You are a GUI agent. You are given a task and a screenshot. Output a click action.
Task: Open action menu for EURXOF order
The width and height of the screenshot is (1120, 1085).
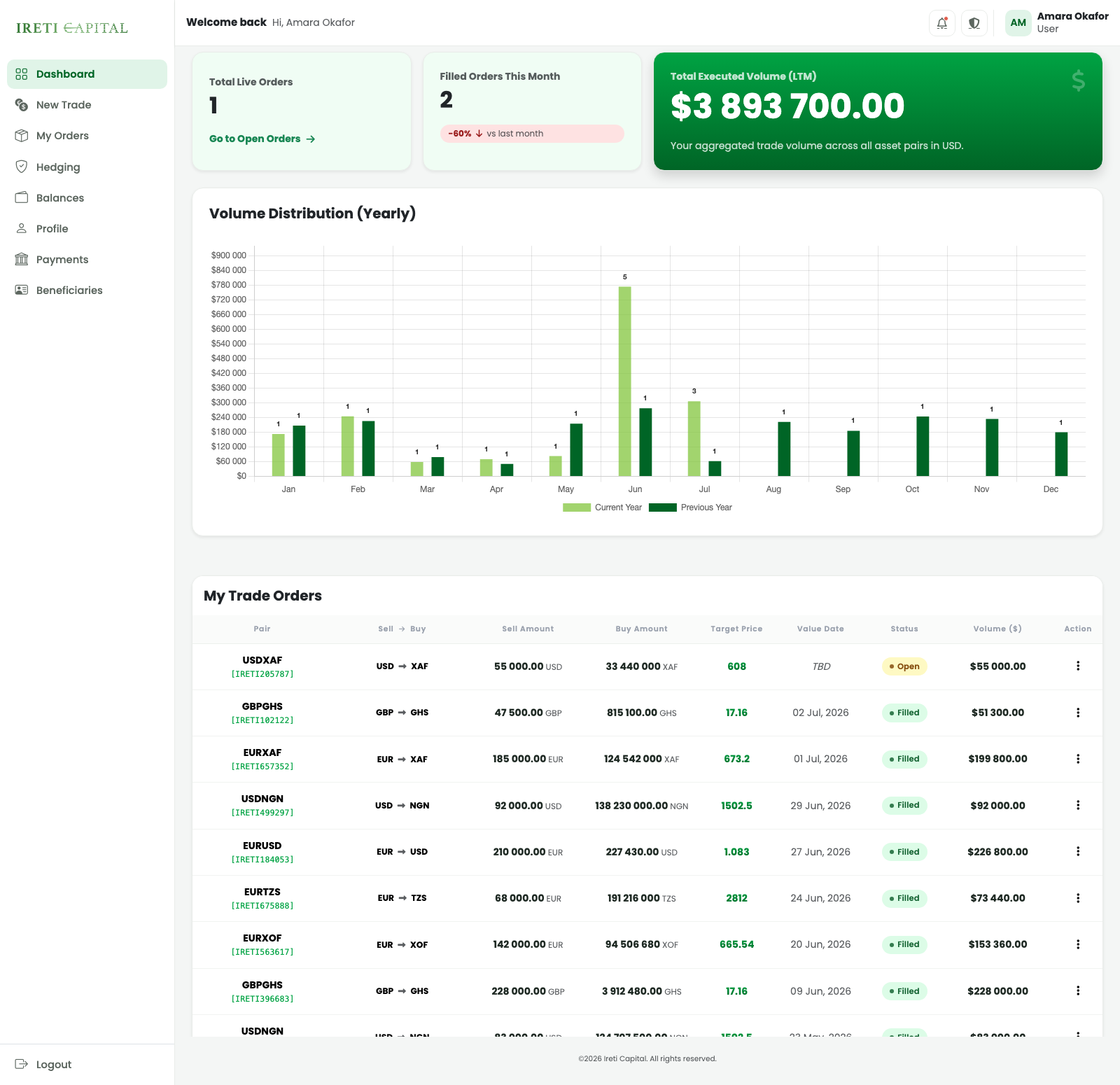pyautogui.click(x=1078, y=944)
